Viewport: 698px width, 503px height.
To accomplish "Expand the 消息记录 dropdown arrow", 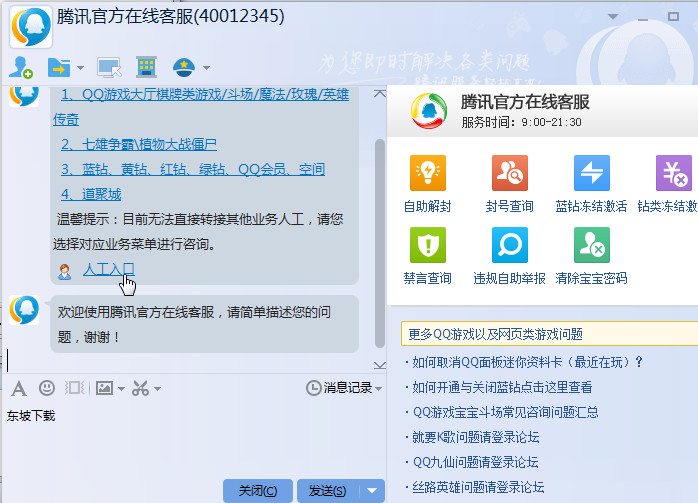I will tap(378, 389).
